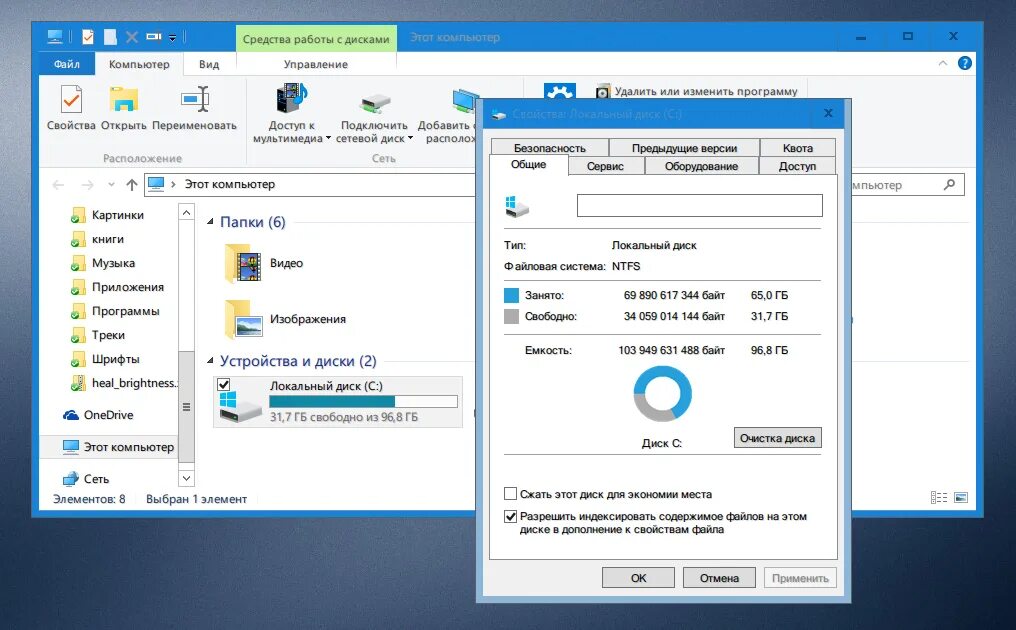1016x630 pixels.
Task: Select the Переименовать ribbon icon
Action: (x=194, y=108)
